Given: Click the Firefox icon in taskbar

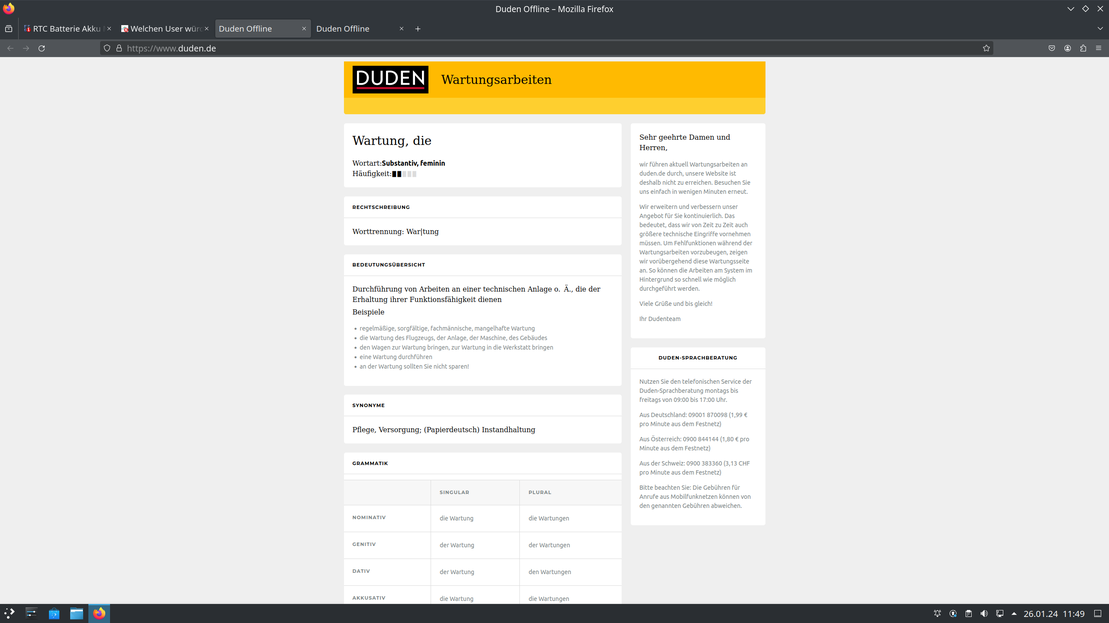Looking at the screenshot, I should 99,613.
